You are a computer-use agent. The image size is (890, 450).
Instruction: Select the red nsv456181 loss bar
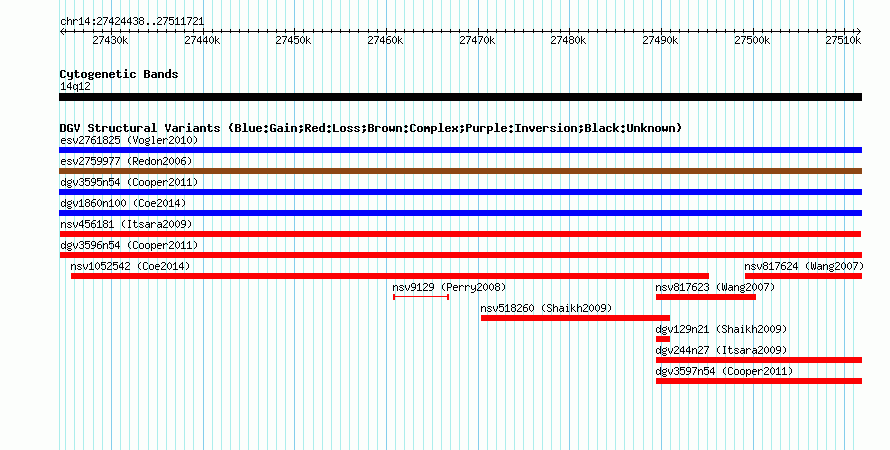click(460, 234)
